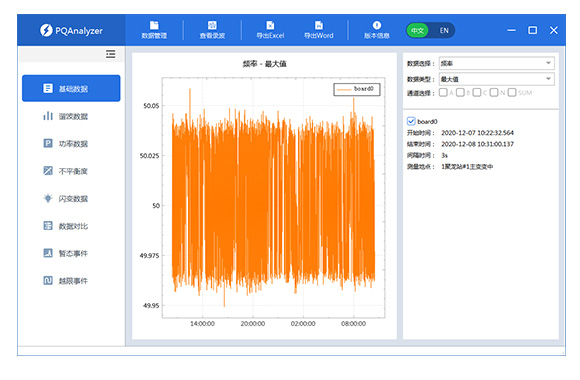Enable channel A checkbox

(443, 92)
